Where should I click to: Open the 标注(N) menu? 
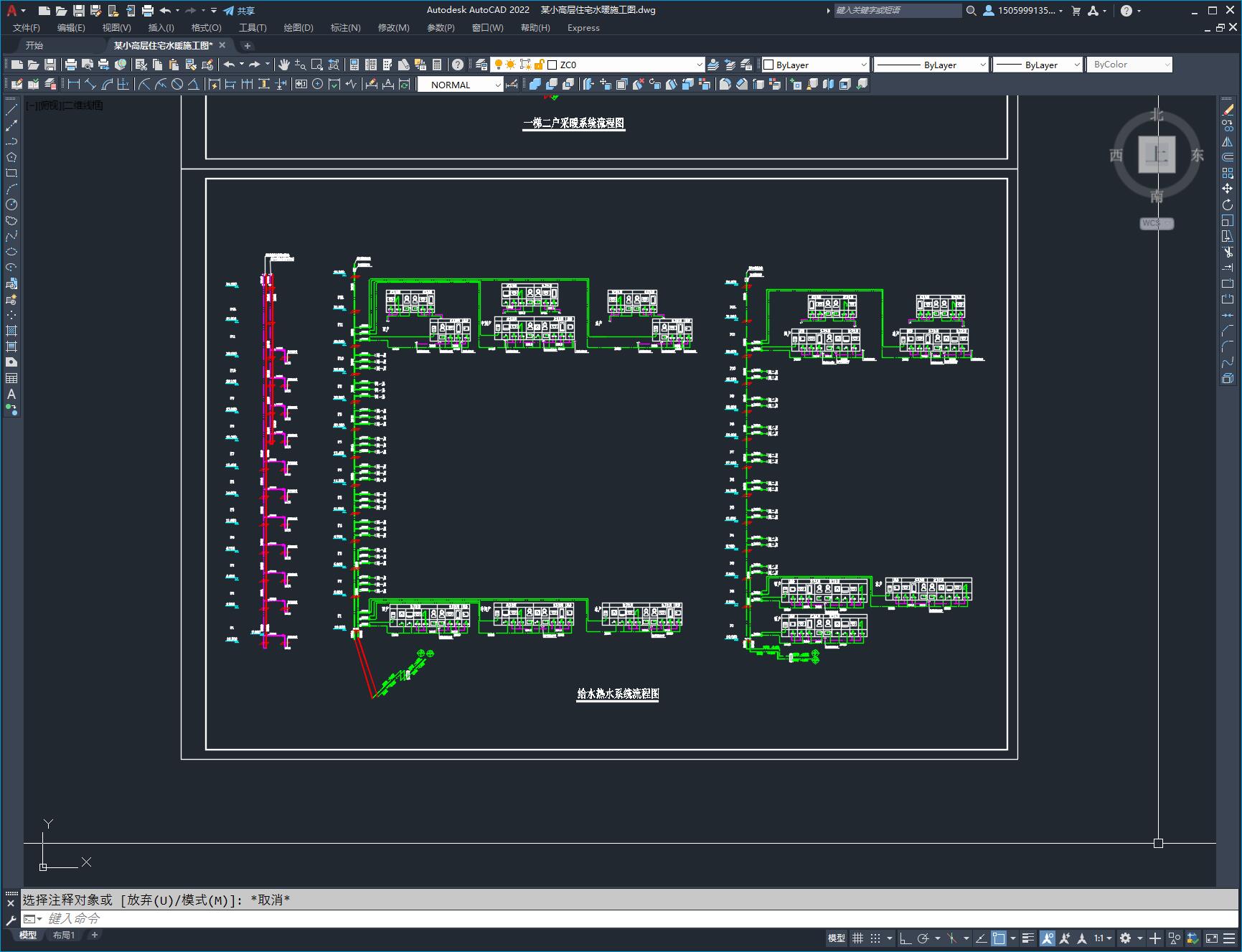click(345, 28)
